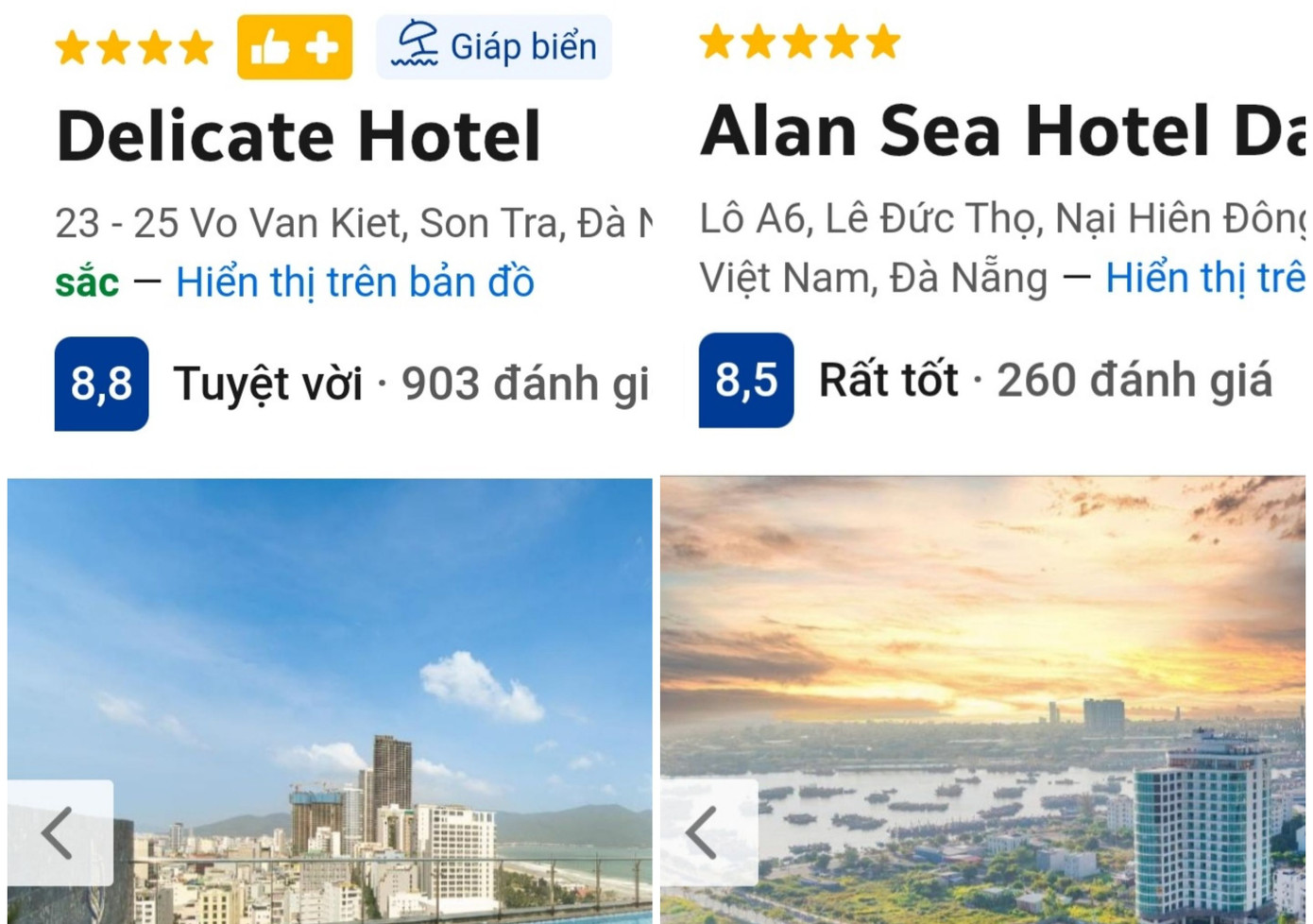
Task: Click the 'Tuyệt vời' rating label
Action: coord(267,382)
